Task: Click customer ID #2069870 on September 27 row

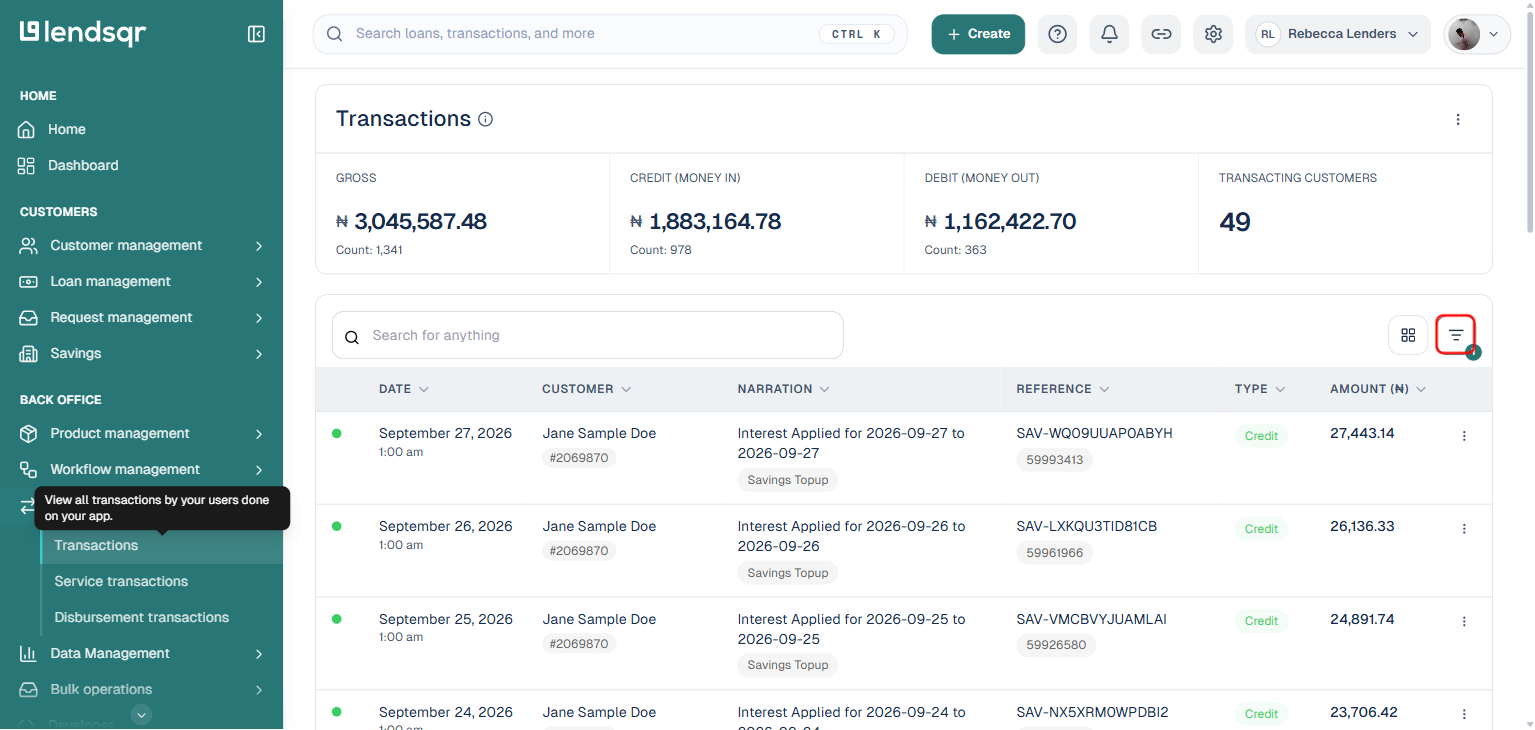Action: [580, 459]
